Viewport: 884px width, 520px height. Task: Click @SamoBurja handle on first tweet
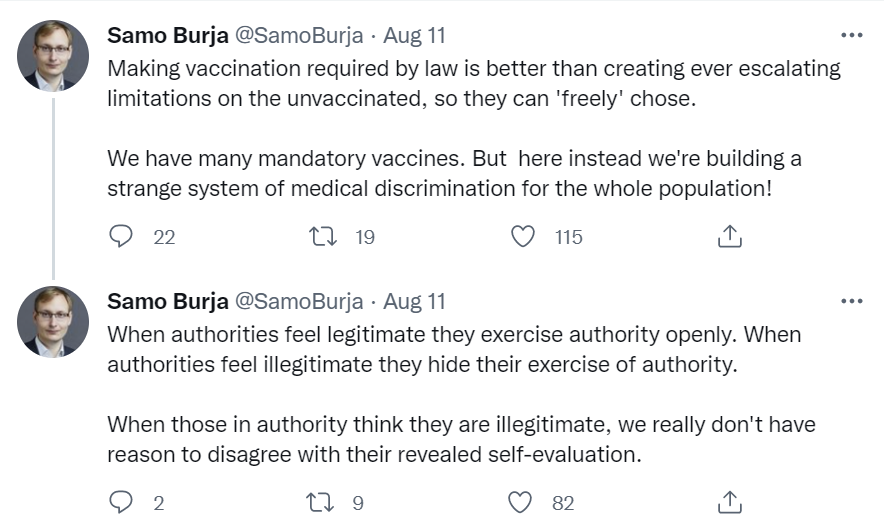(x=299, y=36)
